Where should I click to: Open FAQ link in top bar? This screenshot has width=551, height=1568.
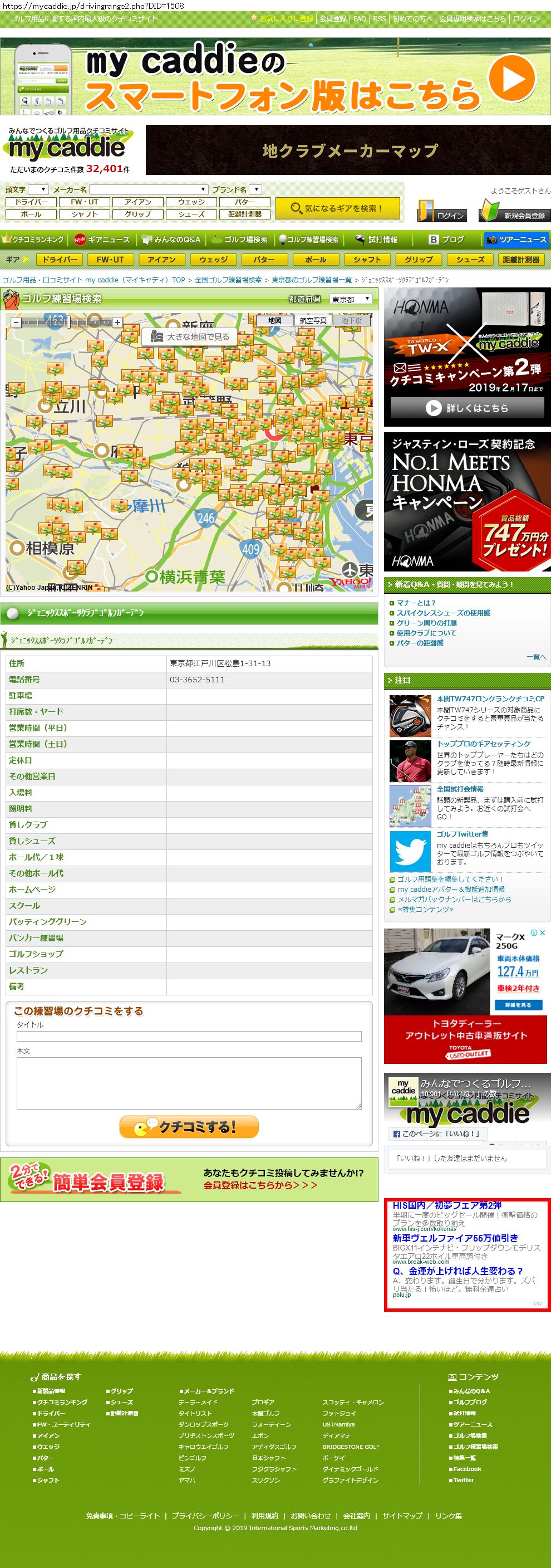pyautogui.click(x=360, y=19)
